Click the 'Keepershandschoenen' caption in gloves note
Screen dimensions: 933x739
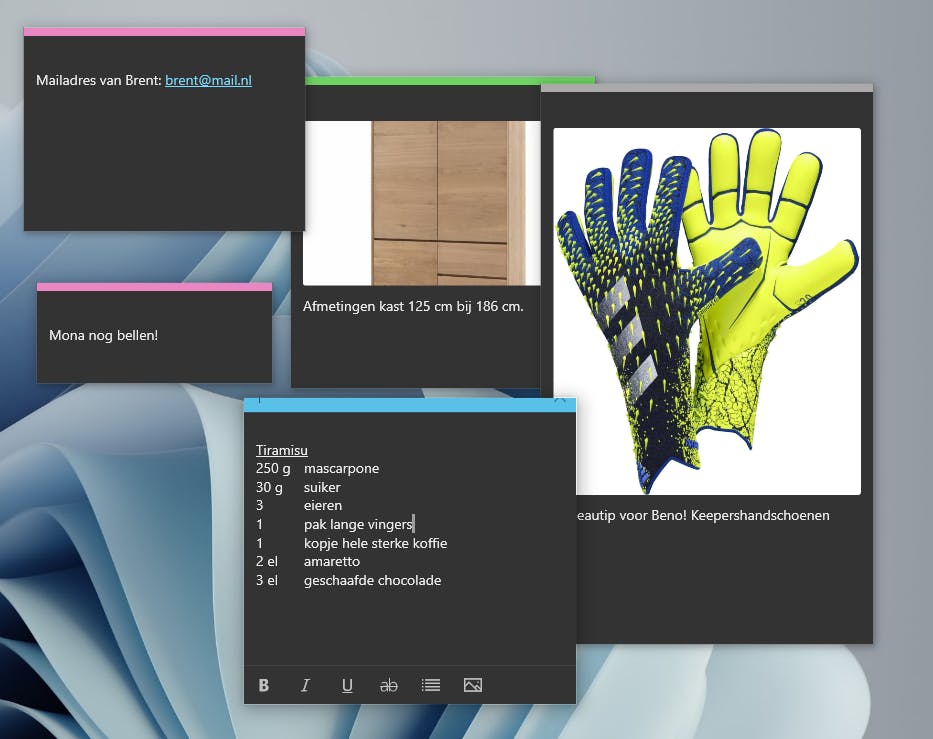760,515
